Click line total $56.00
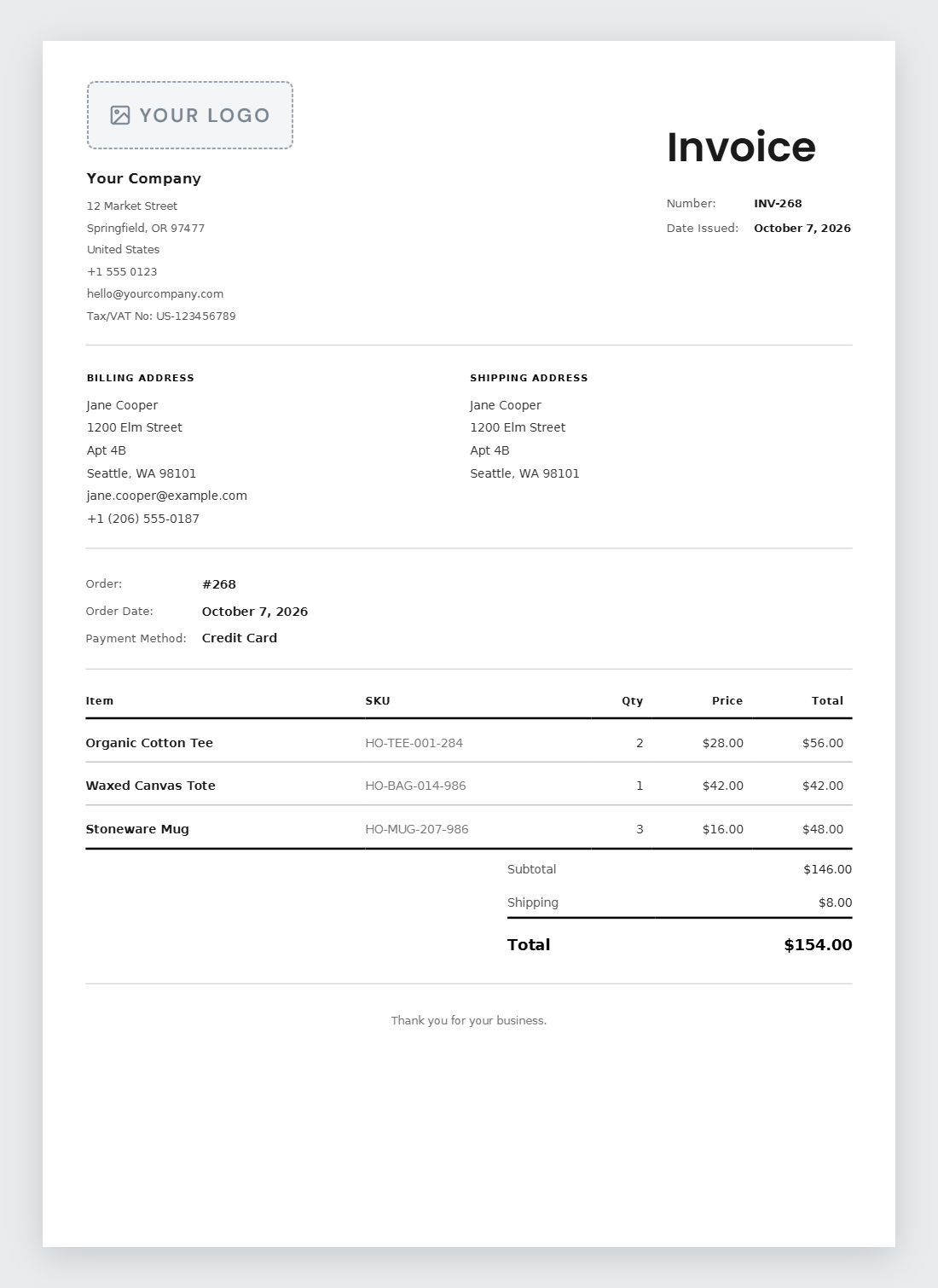Image resolution: width=938 pixels, height=1288 pixels. click(x=823, y=743)
